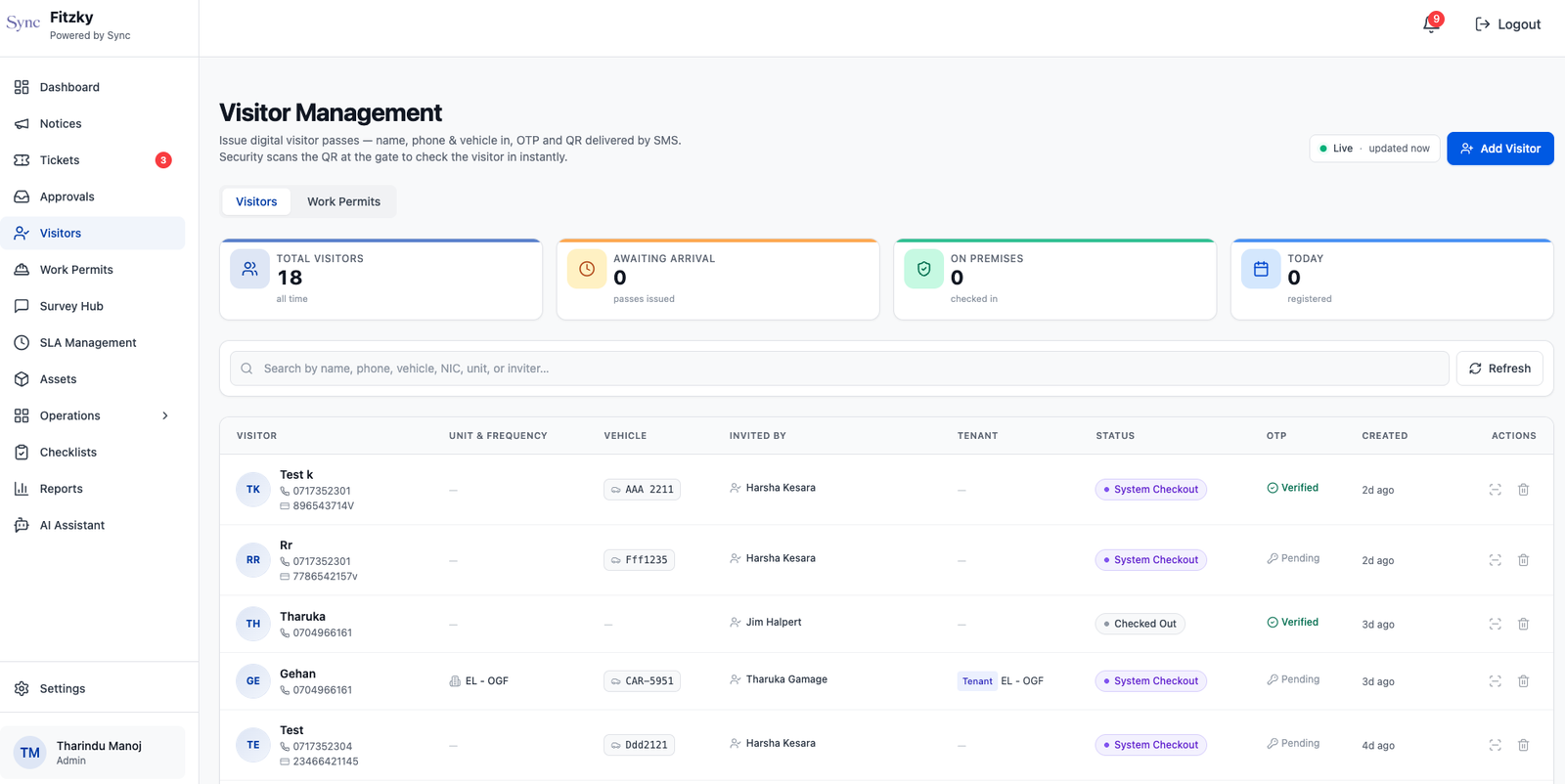
Task: Click the Visitors sidebar item
Action: point(93,234)
